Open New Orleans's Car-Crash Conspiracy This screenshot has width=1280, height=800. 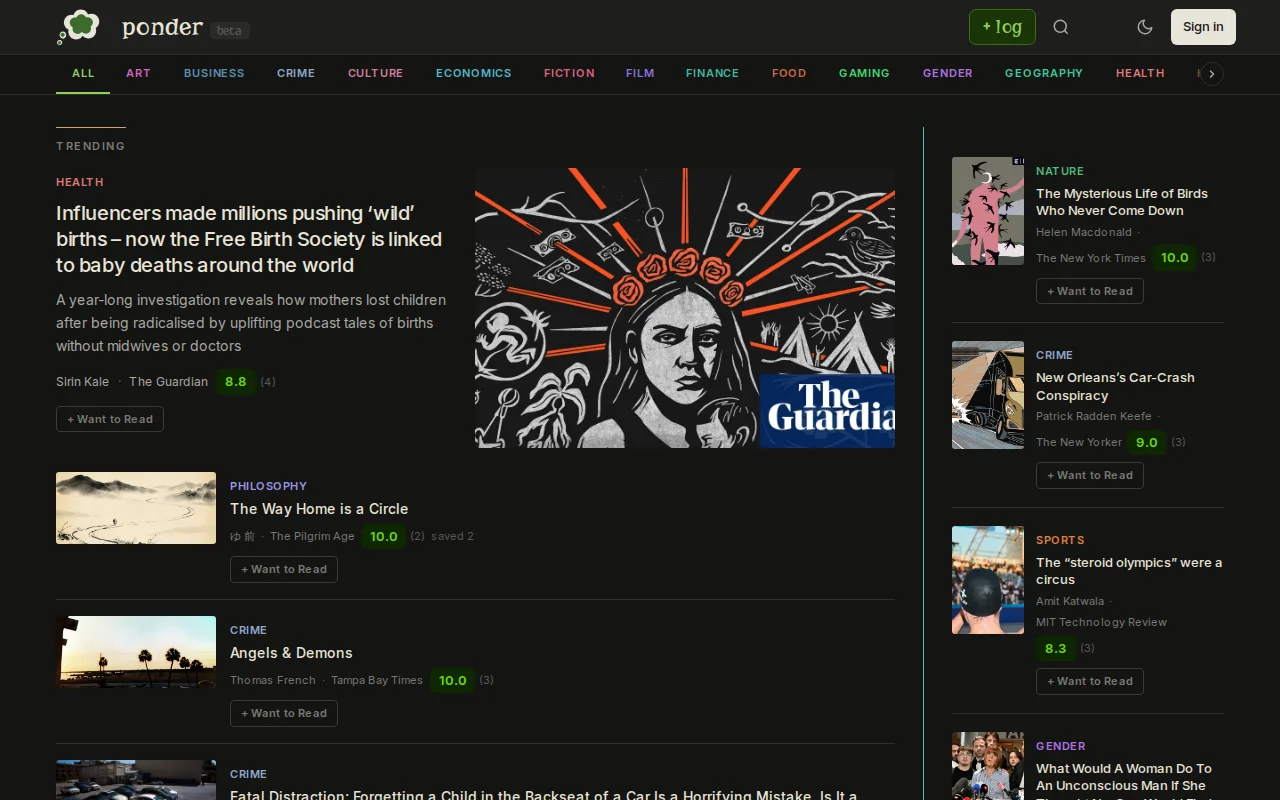pos(1115,386)
